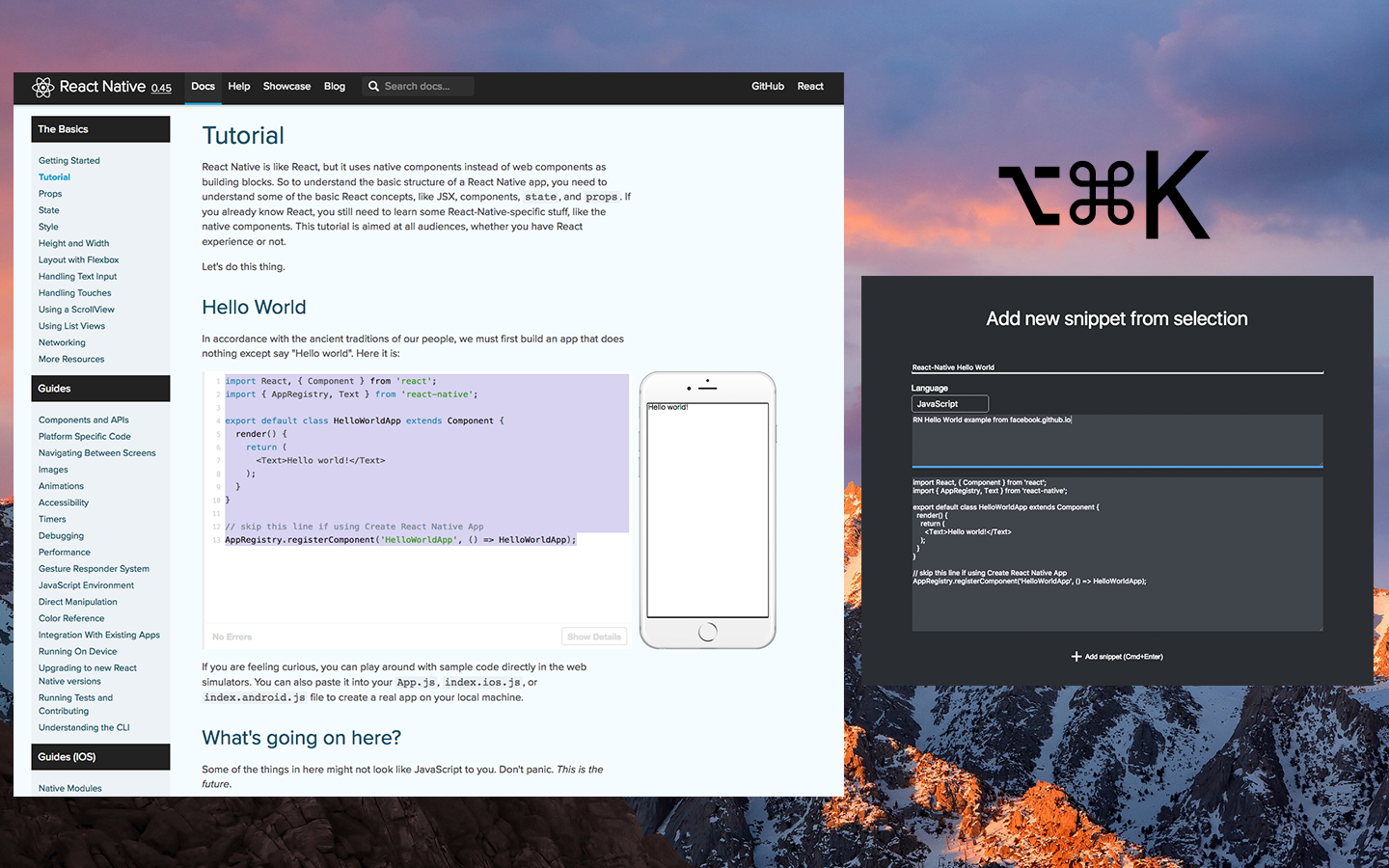The height and width of the screenshot is (868, 1389).
Task: Open Props sidebar link
Action: coord(50,194)
